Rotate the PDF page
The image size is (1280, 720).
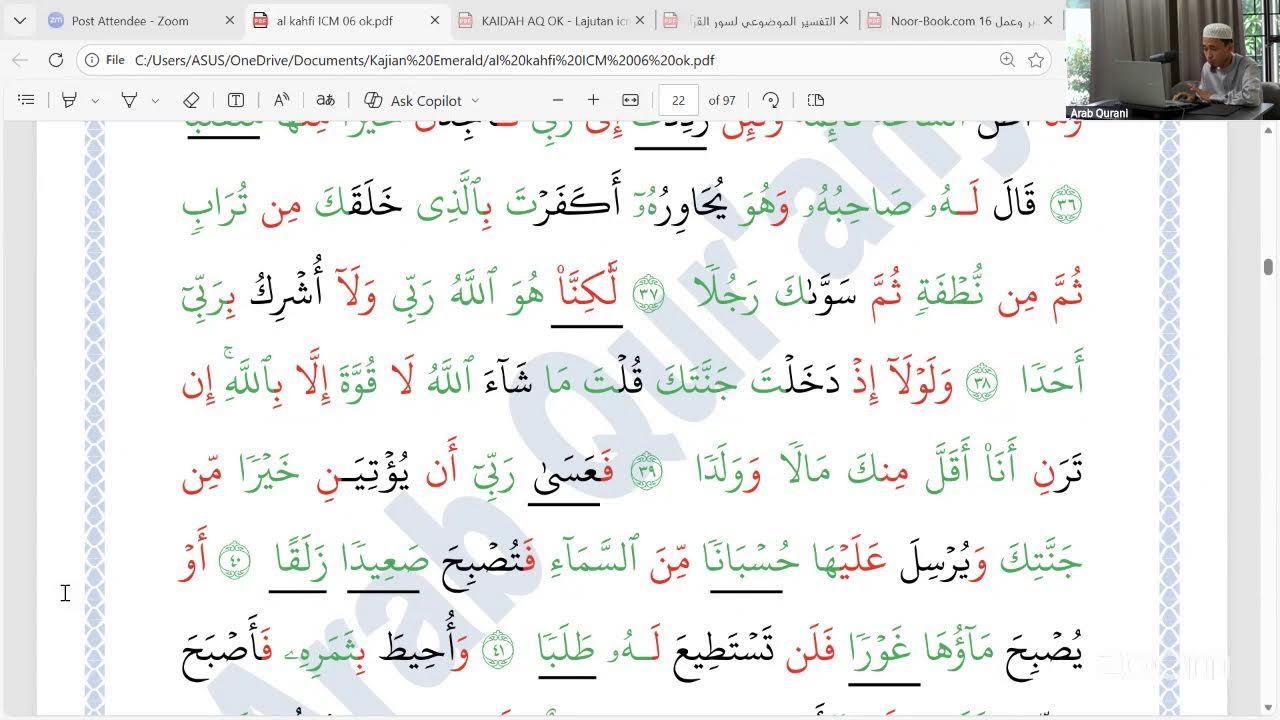[771, 100]
